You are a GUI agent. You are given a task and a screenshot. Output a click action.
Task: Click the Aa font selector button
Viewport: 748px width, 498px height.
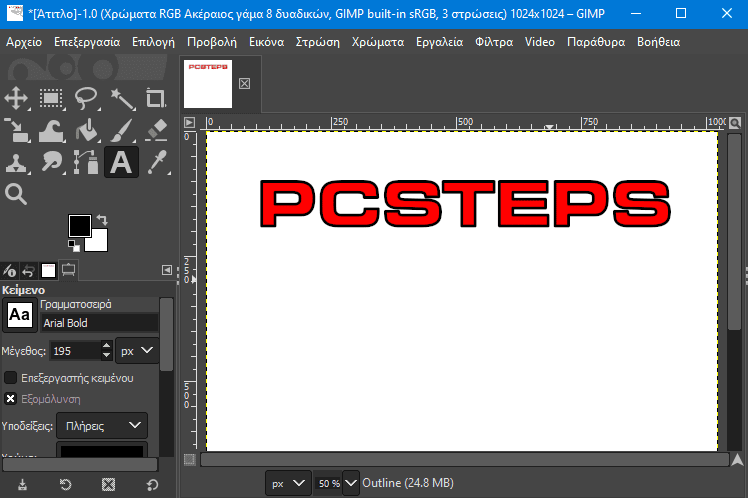[x=20, y=315]
